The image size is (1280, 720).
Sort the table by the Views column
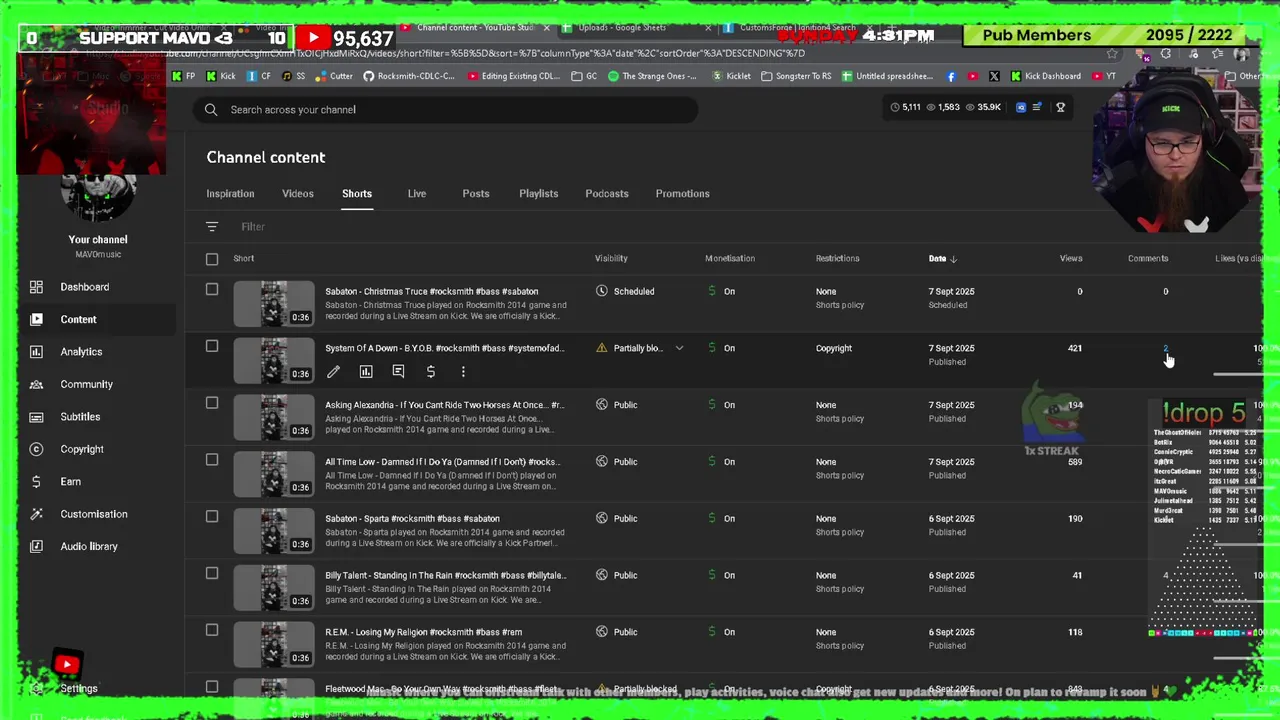coord(1071,259)
